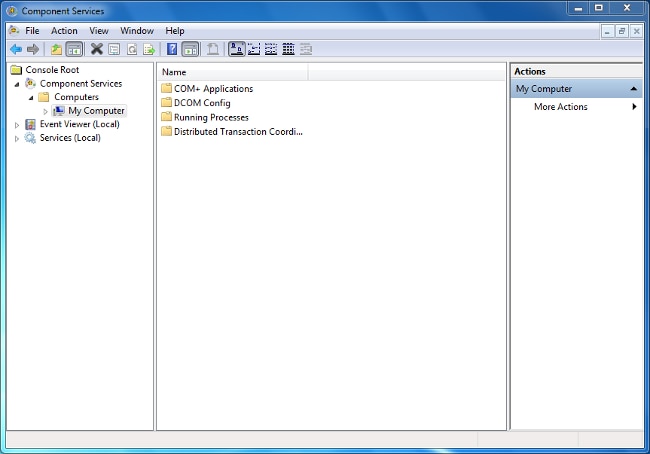Select Component Services tree item
This screenshot has height=454, width=650.
pos(81,84)
